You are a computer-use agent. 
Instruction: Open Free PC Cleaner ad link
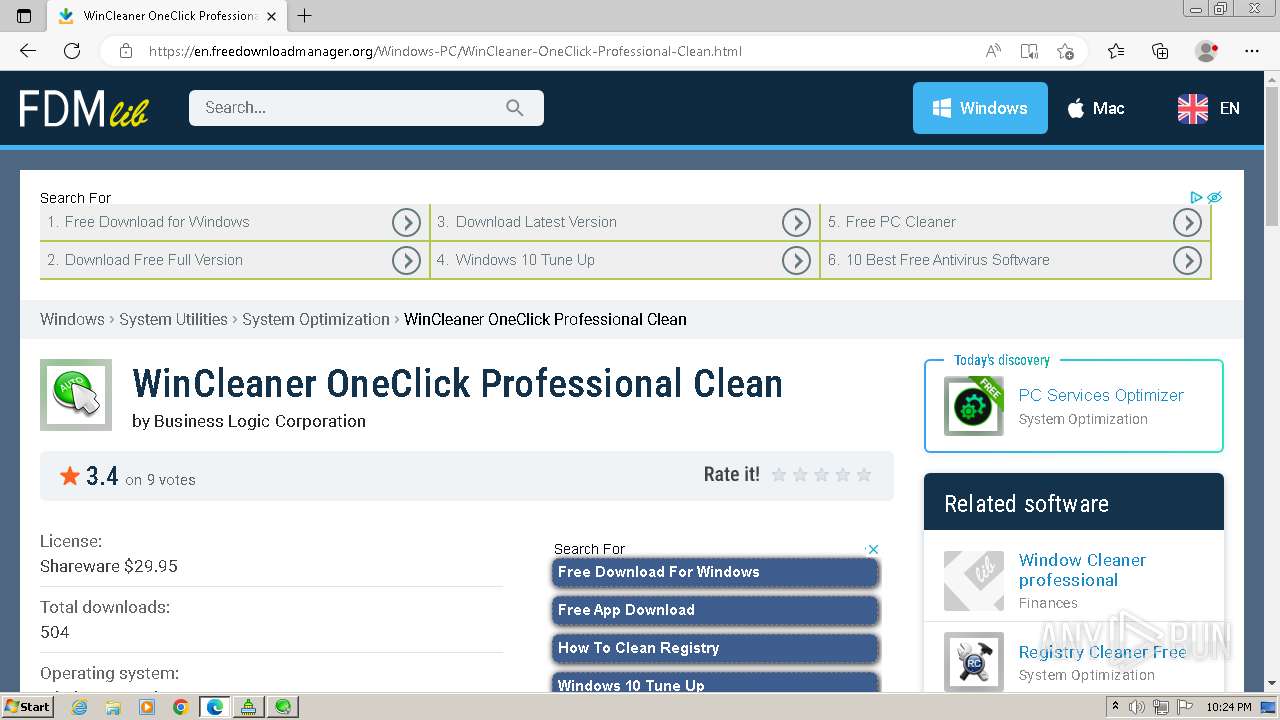(x=900, y=222)
